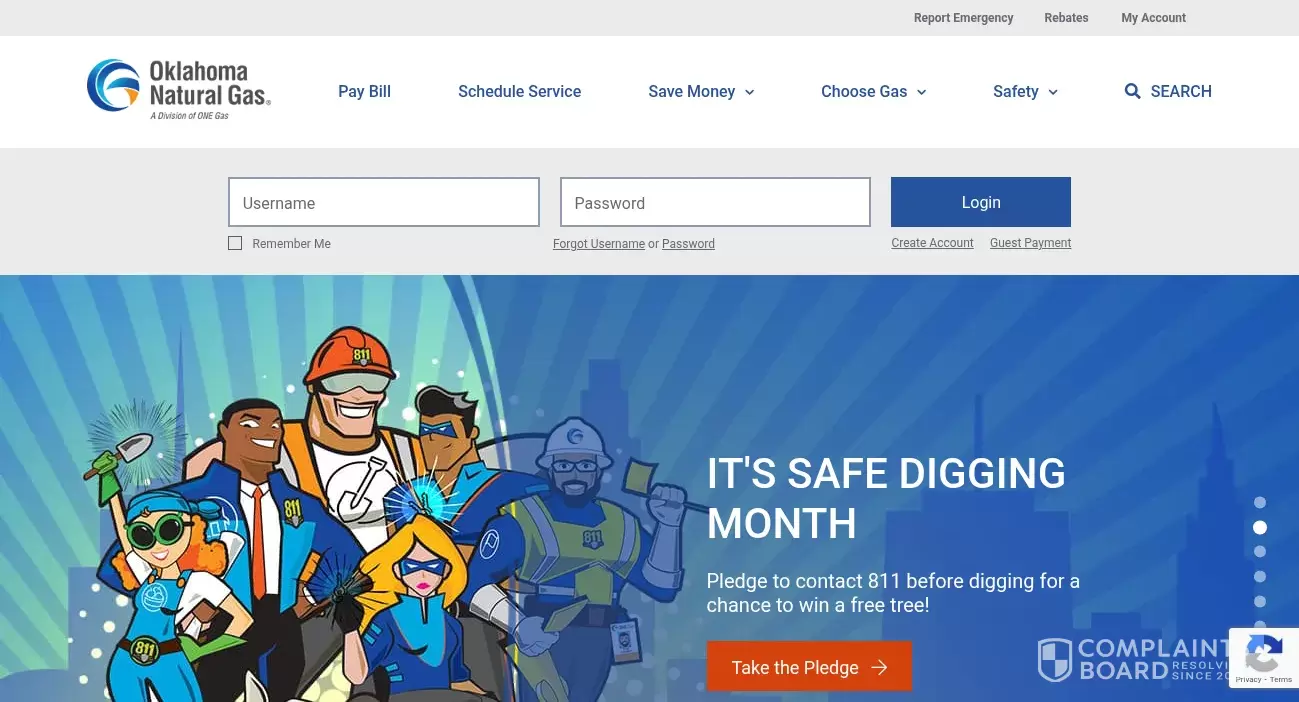The height and width of the screenshot is (702, 1299).
Task: Expand the Save Money dropdown menu
Action: point(701,91)
